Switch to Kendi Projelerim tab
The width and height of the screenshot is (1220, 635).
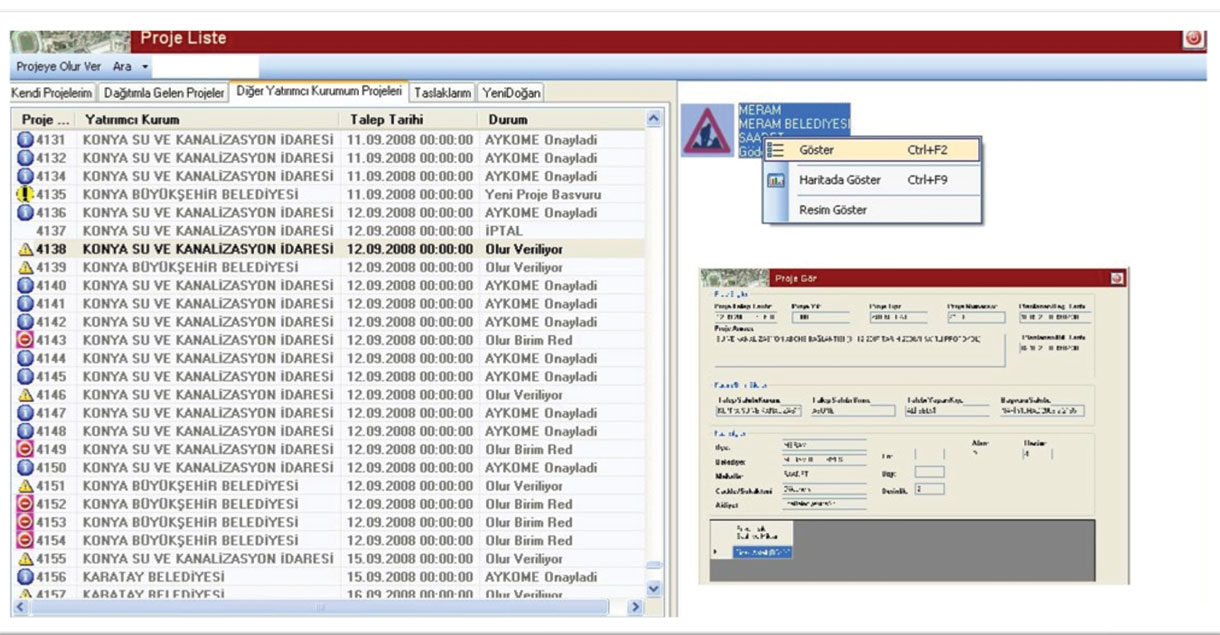tap(52, 93)
